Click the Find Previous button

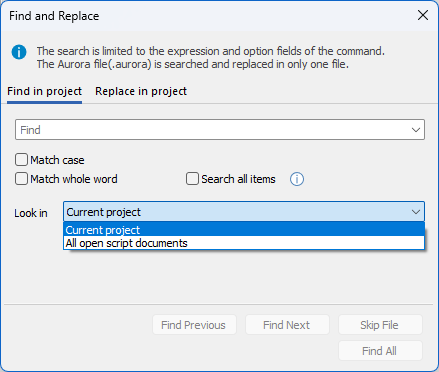click(x=194, y=325)
